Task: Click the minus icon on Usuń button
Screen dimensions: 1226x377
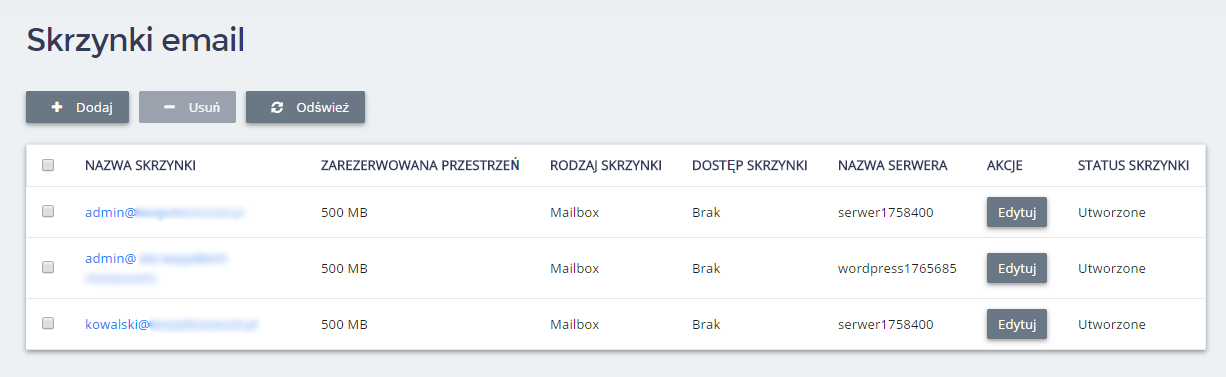Action: [169, 107]
